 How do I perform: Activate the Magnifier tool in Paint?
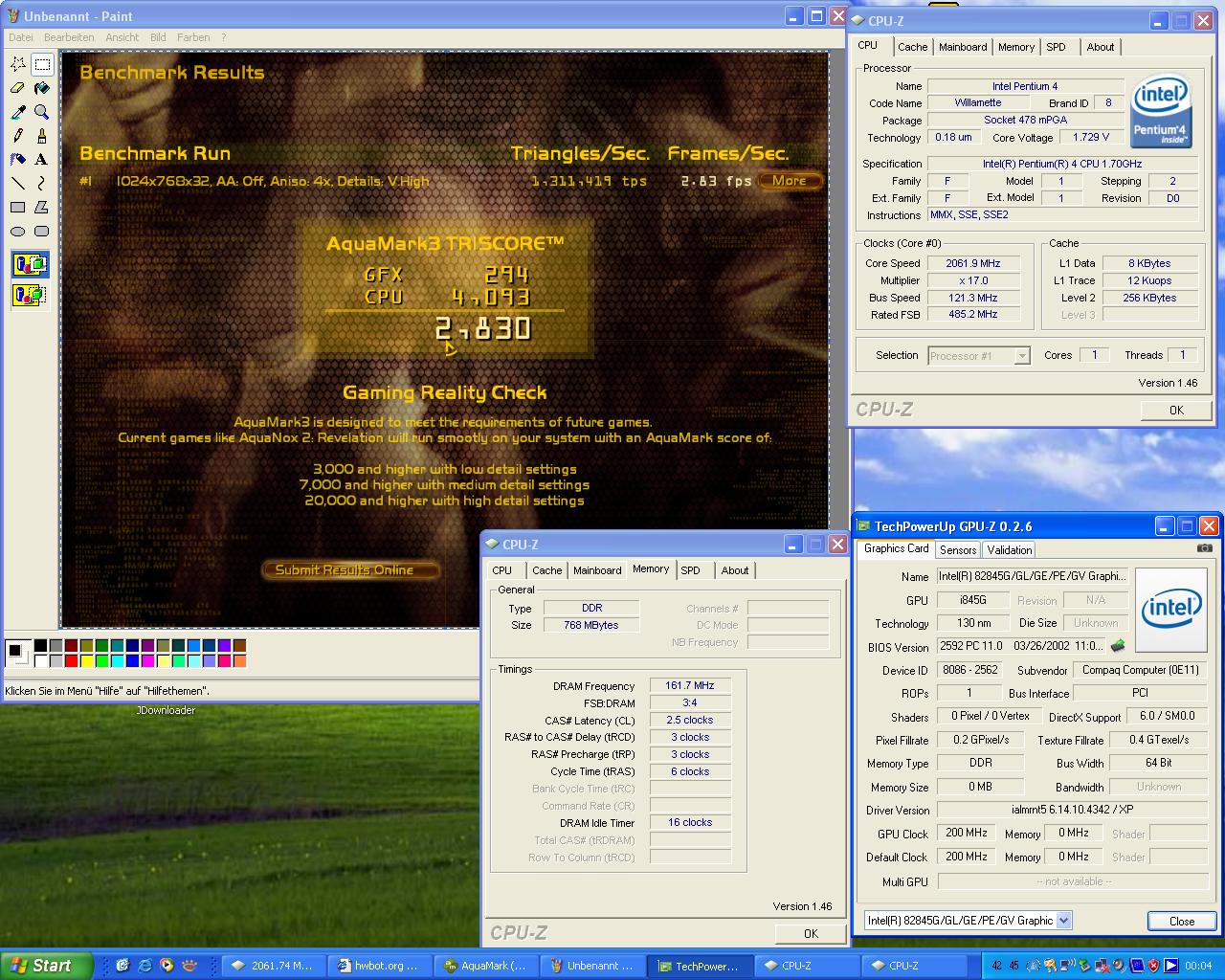pos(41,112)
